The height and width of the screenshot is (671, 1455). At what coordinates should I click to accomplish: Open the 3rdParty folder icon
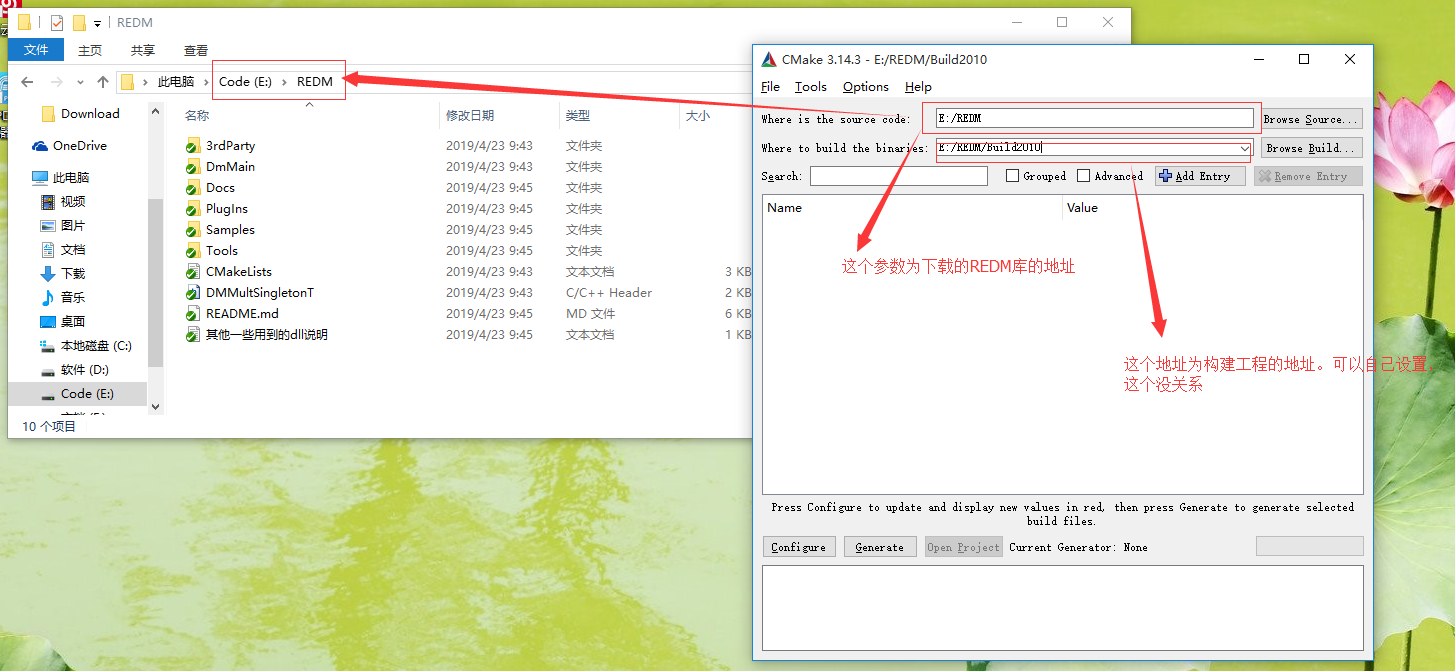[193, 145]
